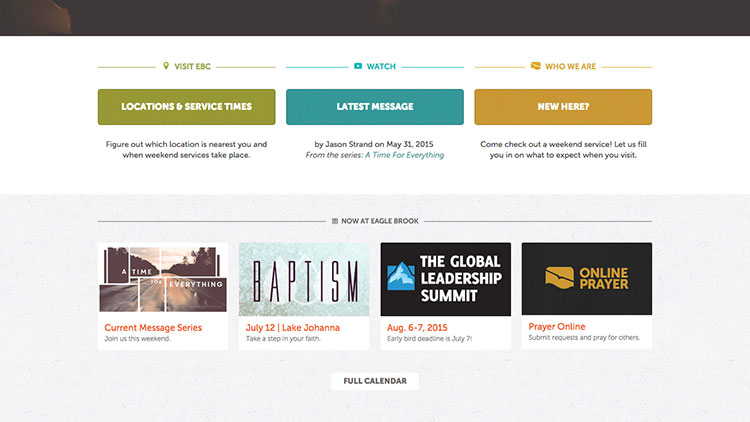
Task: Open Locations & Service Times button
Action: [187, 107]
